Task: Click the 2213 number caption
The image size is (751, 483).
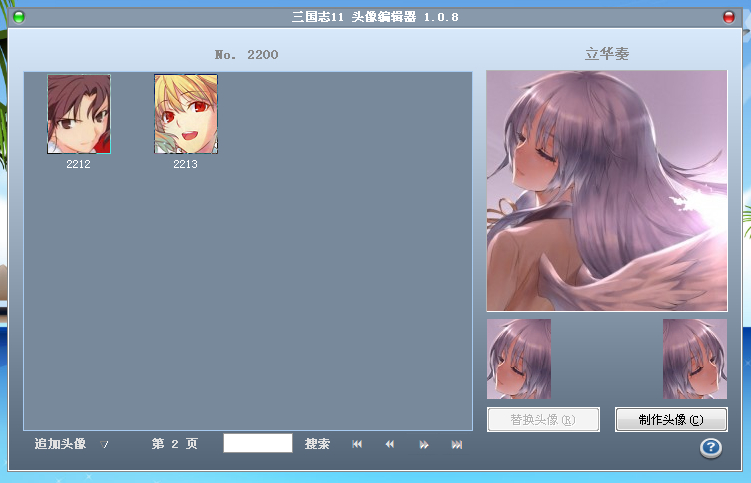Action: (x=185, y=164)
